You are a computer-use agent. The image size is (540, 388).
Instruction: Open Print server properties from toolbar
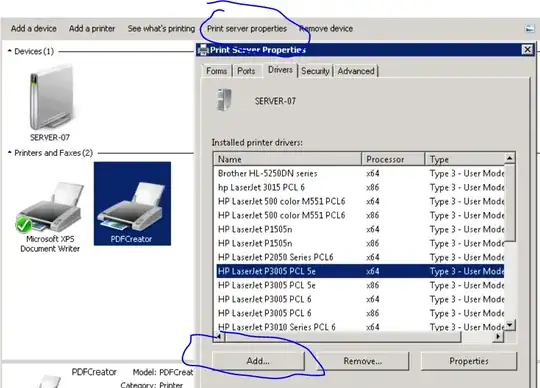[x=247, y=29]
